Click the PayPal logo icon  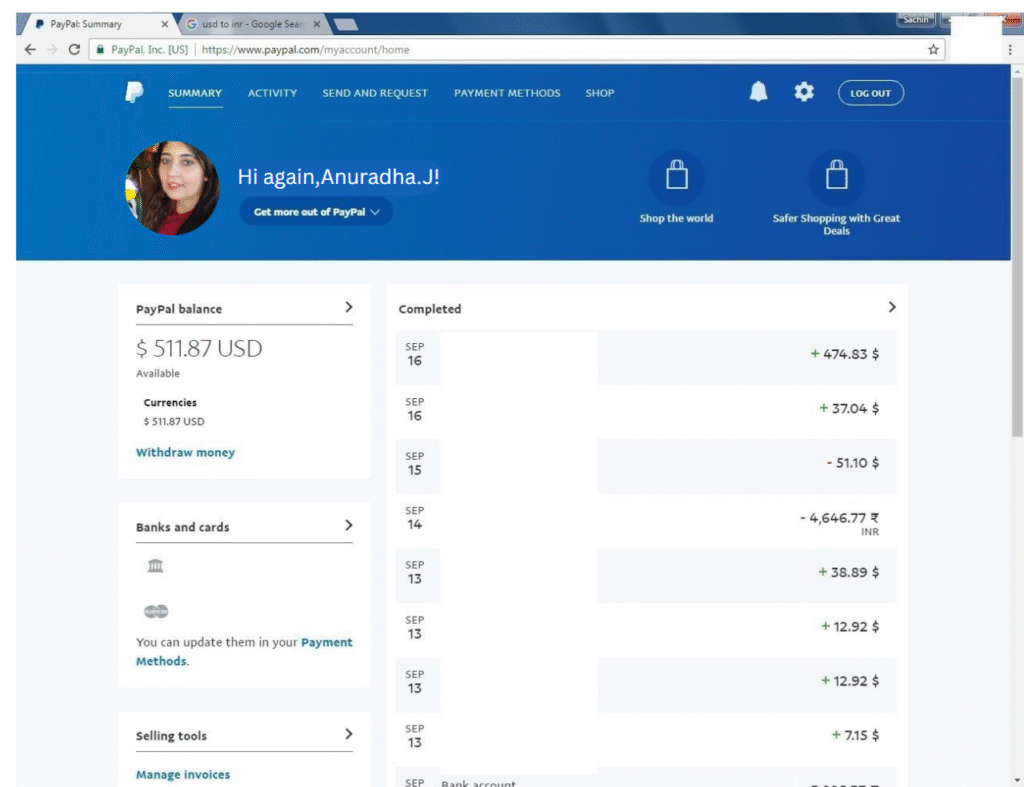tap(134, 92)
